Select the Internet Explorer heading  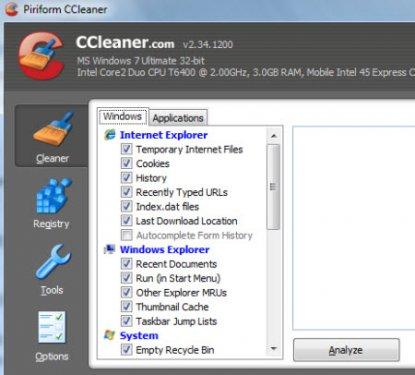coord(164,135)
